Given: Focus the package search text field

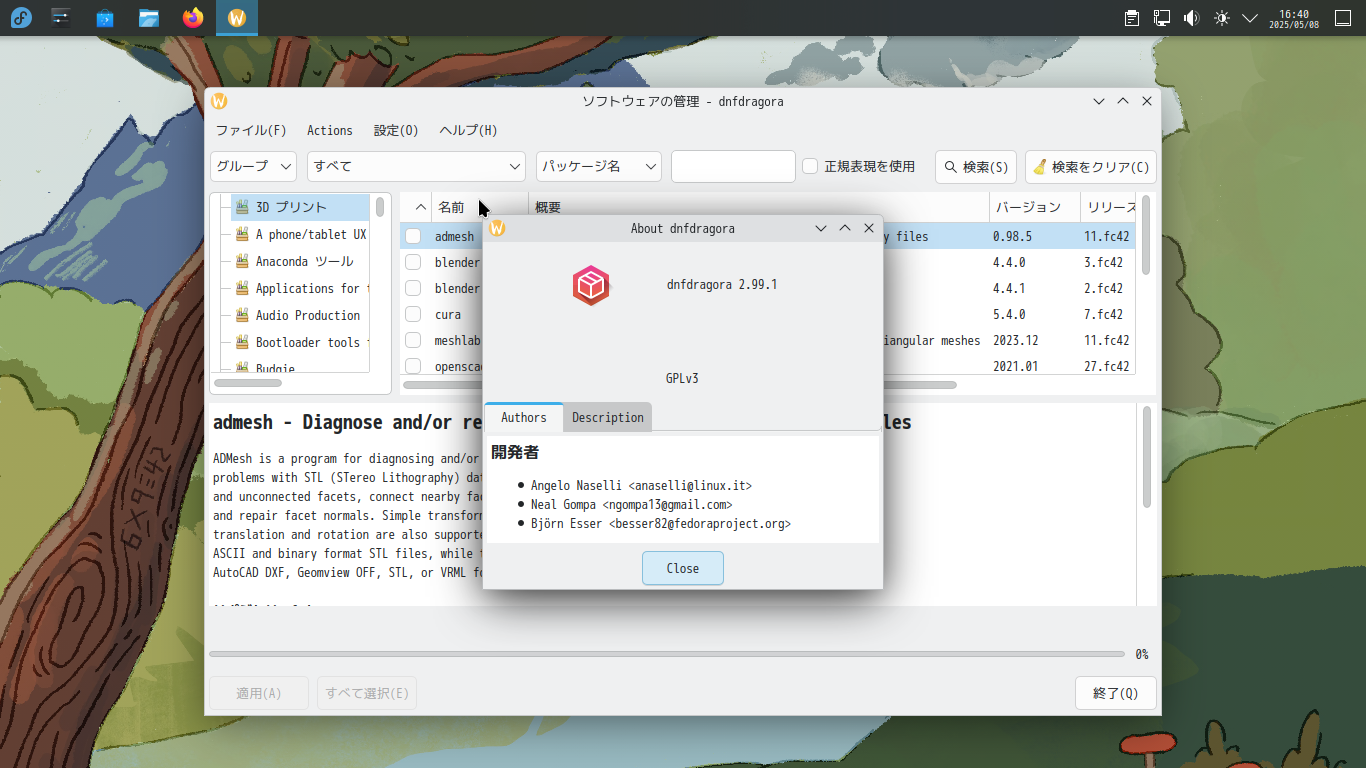Looking at the screenshot, I should pos(733,166).
